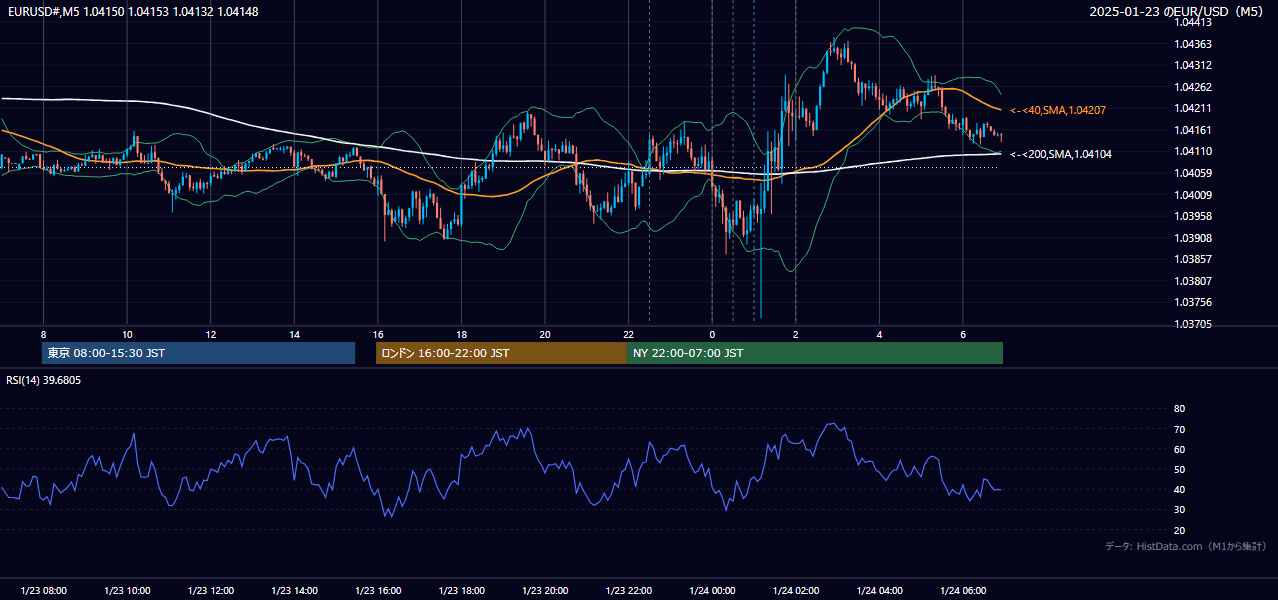Click hour 0 on the candlestick time axis
1278x600 pixels.
[712, 334]
